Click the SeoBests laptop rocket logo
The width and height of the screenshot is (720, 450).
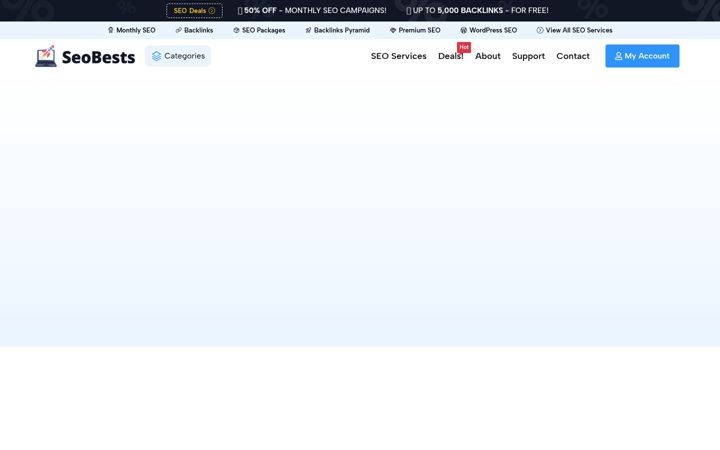46,56
